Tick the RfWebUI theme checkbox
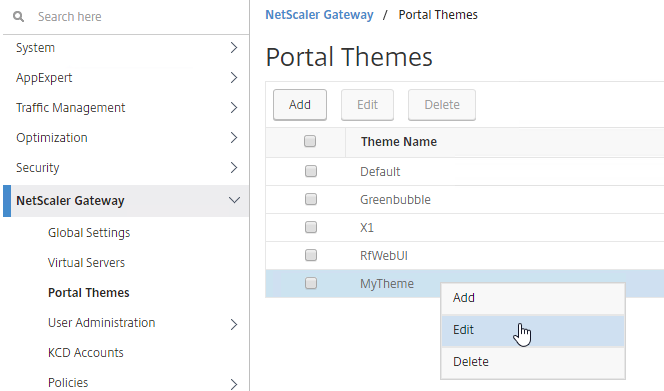 point(311,255)
